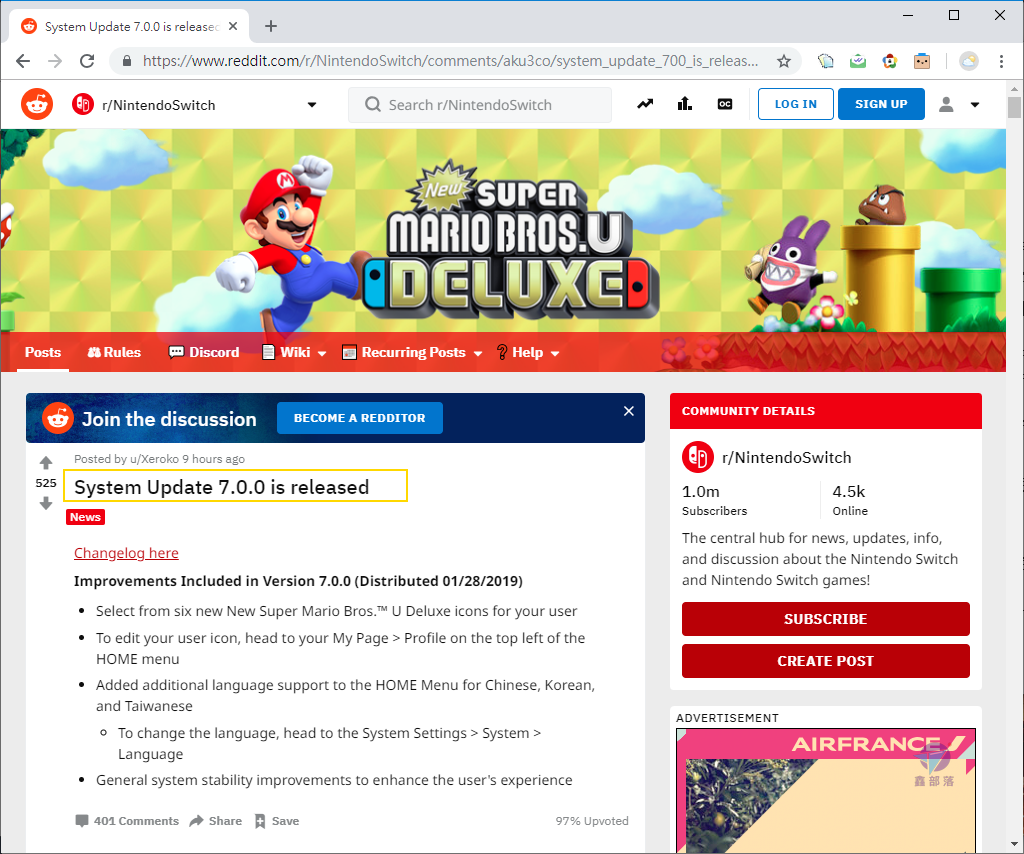Screen dimensions: 1024x854
Task: Go back with the browser back arrow
Action: pos(23,61)
